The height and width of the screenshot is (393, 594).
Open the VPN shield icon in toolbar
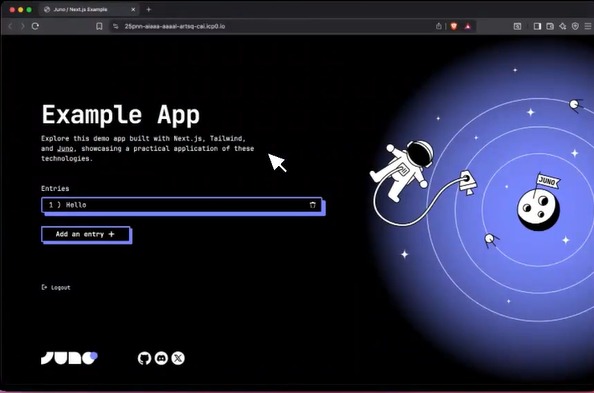(575, 26)
